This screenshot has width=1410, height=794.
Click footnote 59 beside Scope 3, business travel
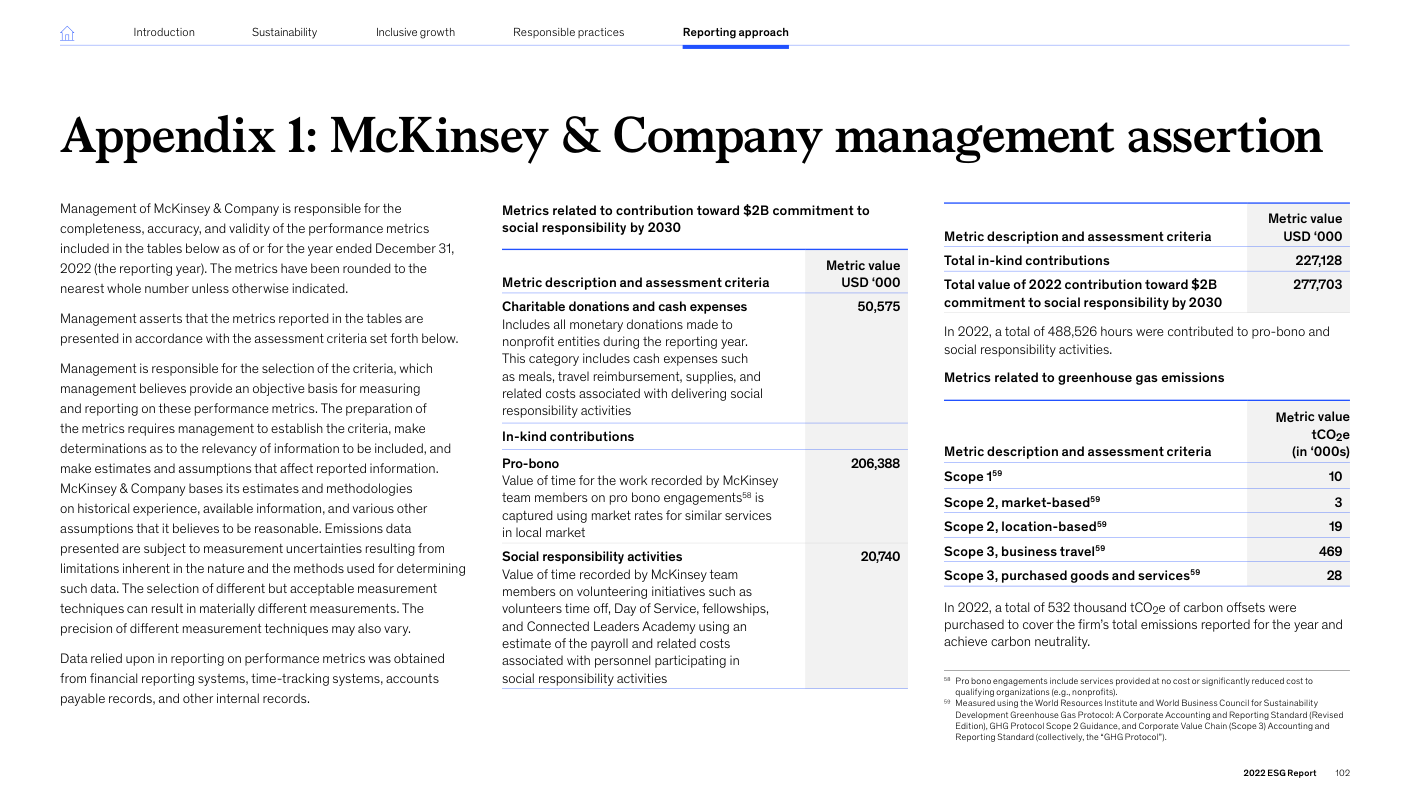(x=1100, y=548)
